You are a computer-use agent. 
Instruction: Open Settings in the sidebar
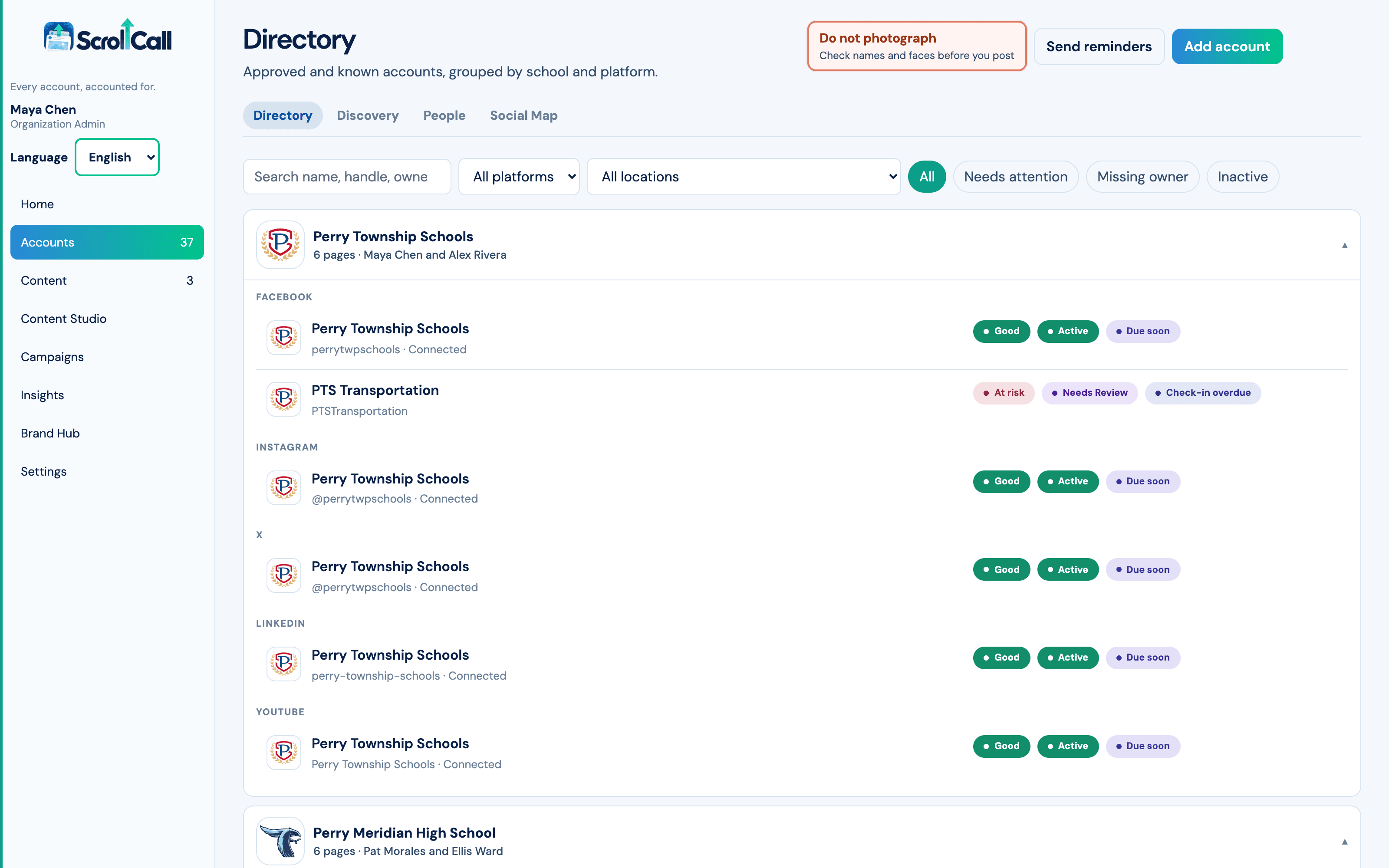coord(107,471)
